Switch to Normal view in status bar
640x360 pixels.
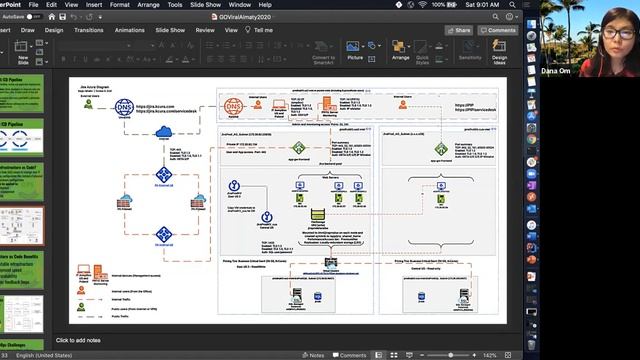pos(379,355)
